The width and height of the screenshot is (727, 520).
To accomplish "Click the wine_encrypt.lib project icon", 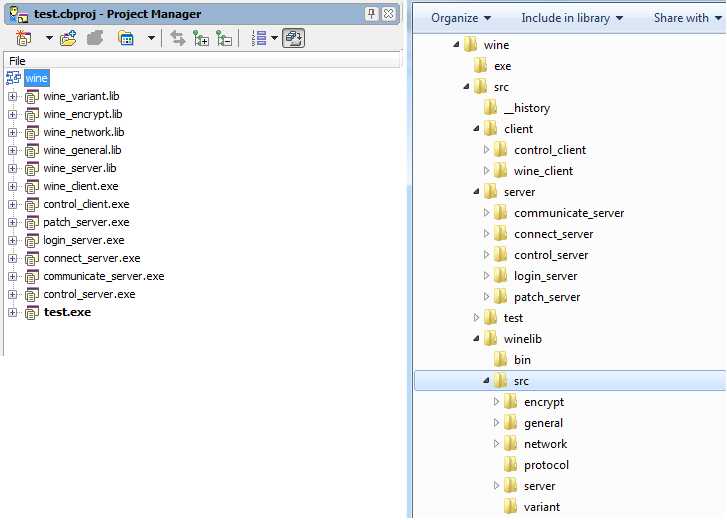I will pos(31,115).
